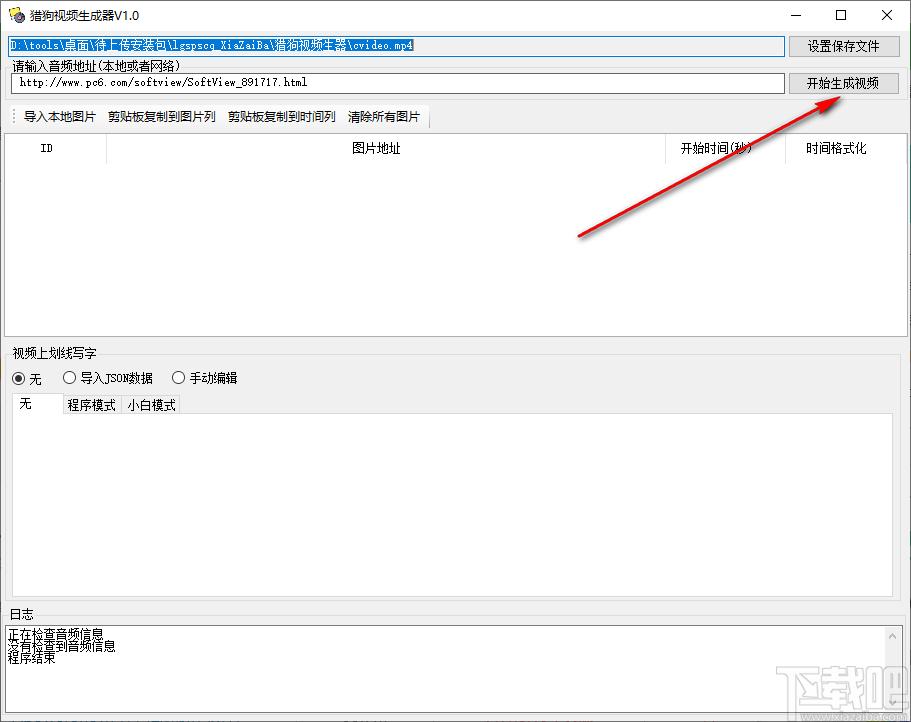Viewport: 911px width, 722px height.
Task: Click the 图片地址 column header
Action: 386,149
